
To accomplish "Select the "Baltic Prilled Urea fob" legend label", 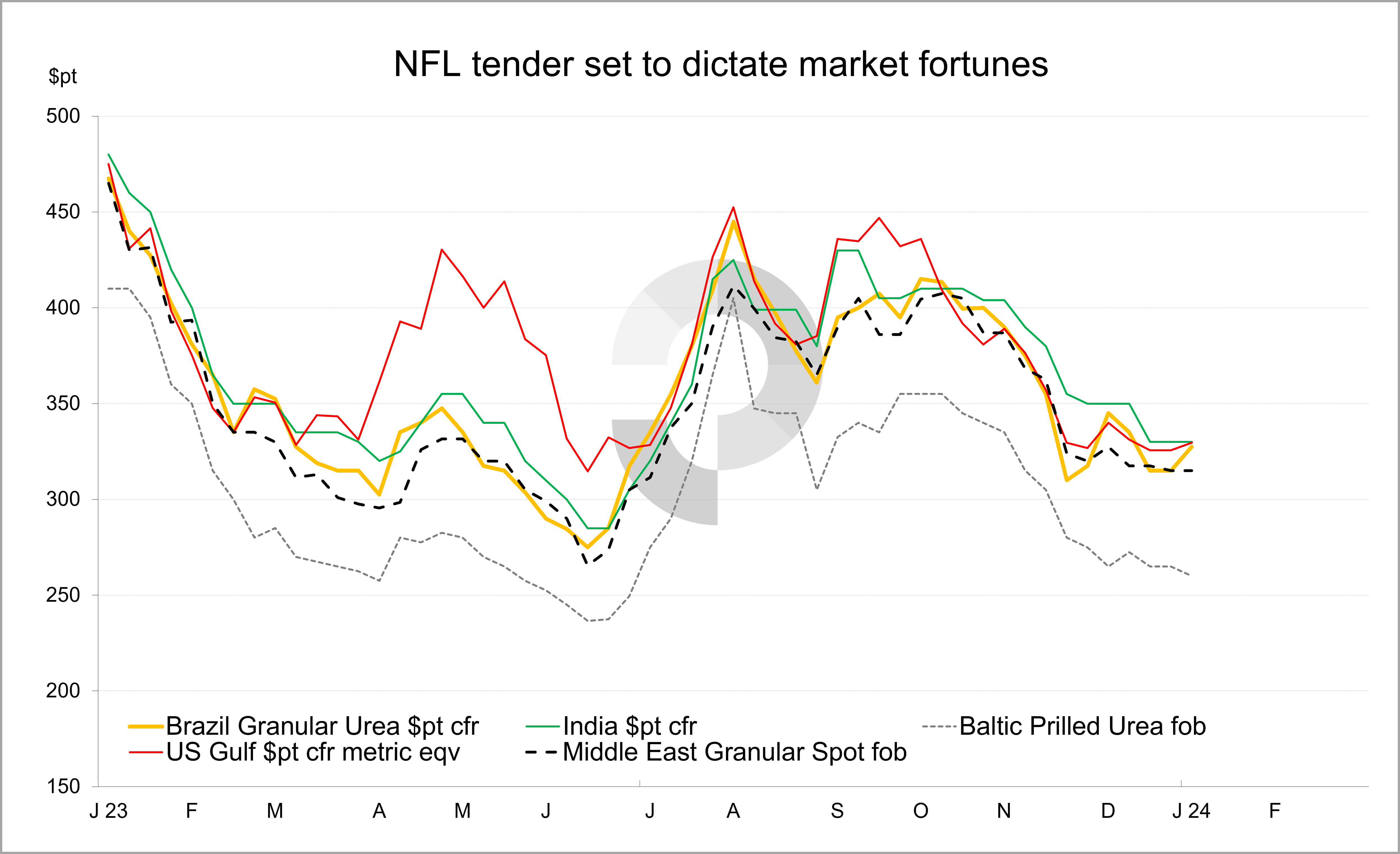I will [1082, 726].
